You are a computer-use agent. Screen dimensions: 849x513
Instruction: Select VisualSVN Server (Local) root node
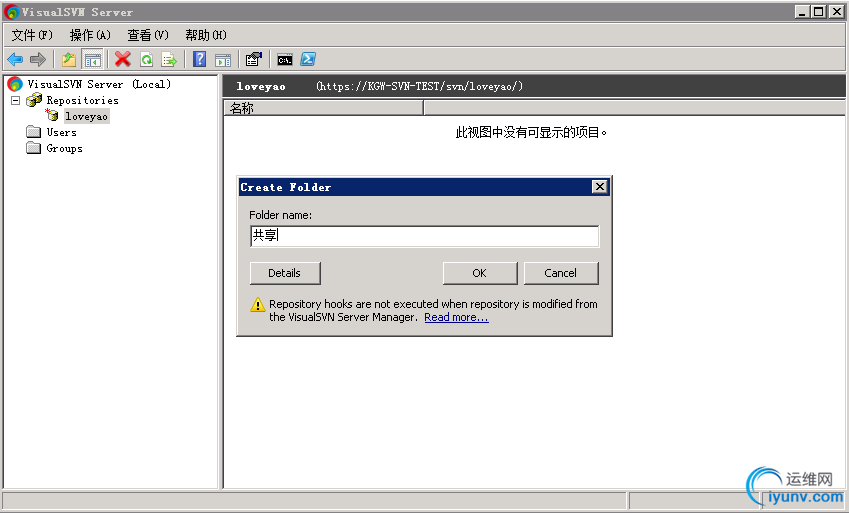(99, 84)
